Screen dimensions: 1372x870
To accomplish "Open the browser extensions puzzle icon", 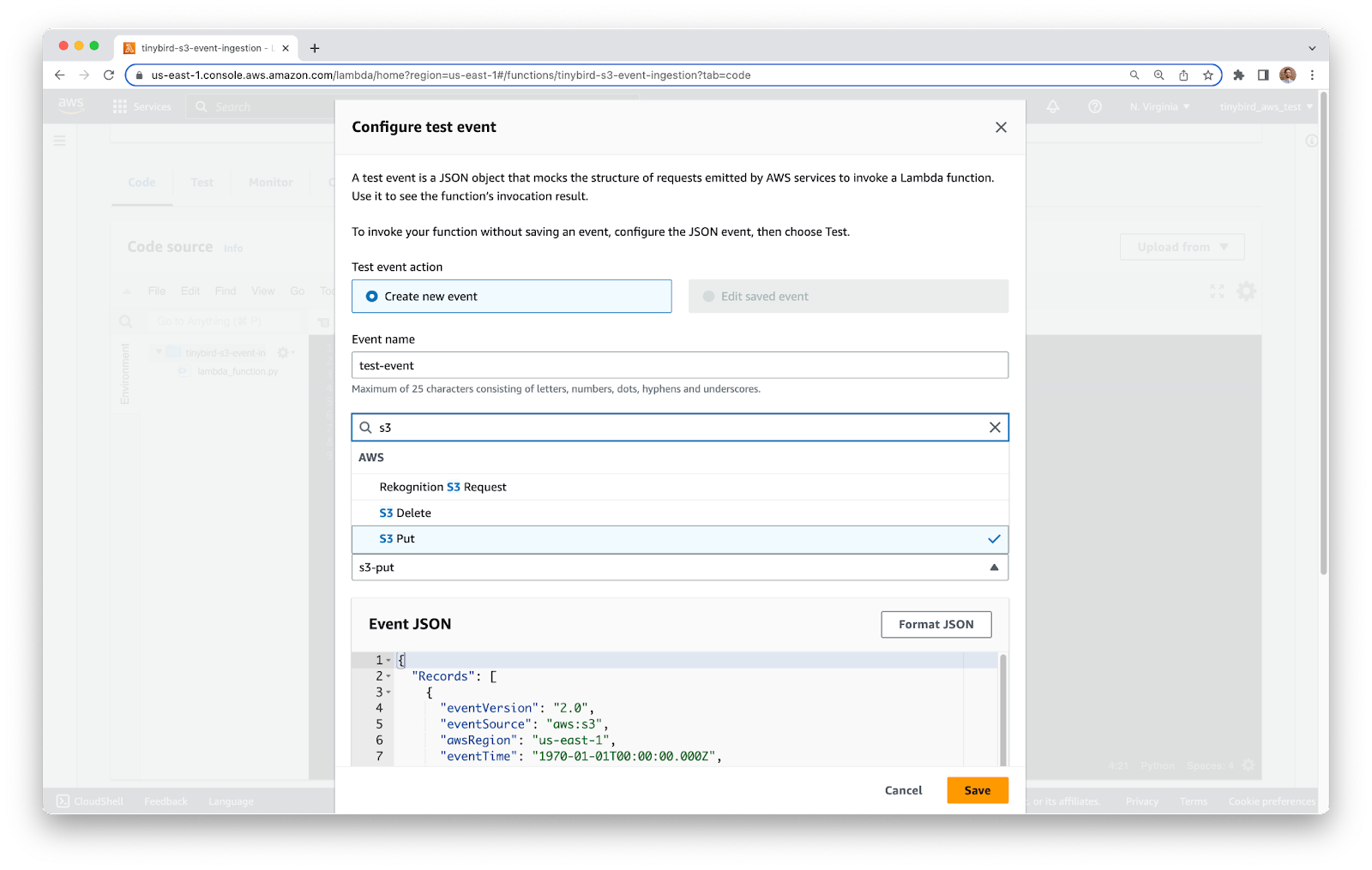I will point(1238,75).
